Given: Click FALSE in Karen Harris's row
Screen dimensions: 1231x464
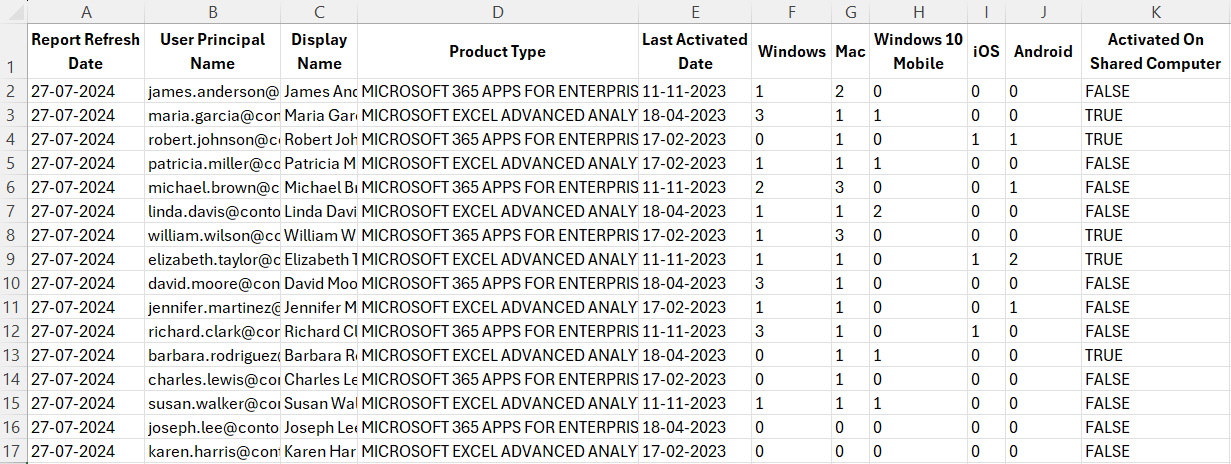Looking at the screenshot, I should point(1155,451).
